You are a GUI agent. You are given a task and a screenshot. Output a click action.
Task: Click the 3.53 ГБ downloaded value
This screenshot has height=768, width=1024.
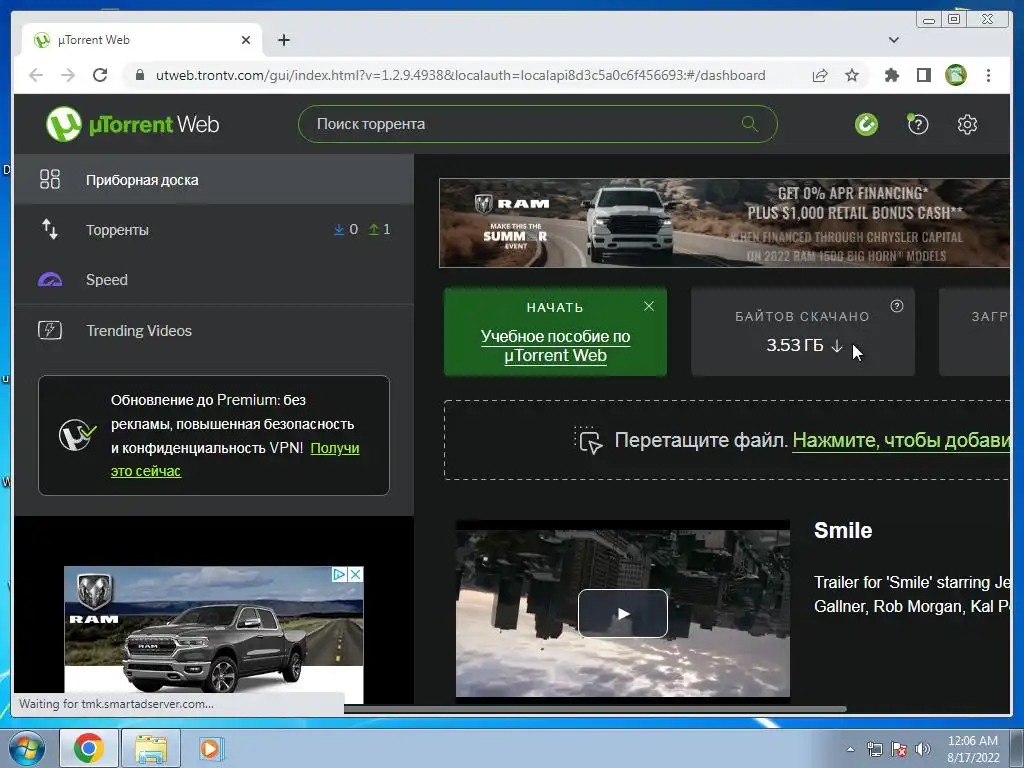(x=795, y=345)
